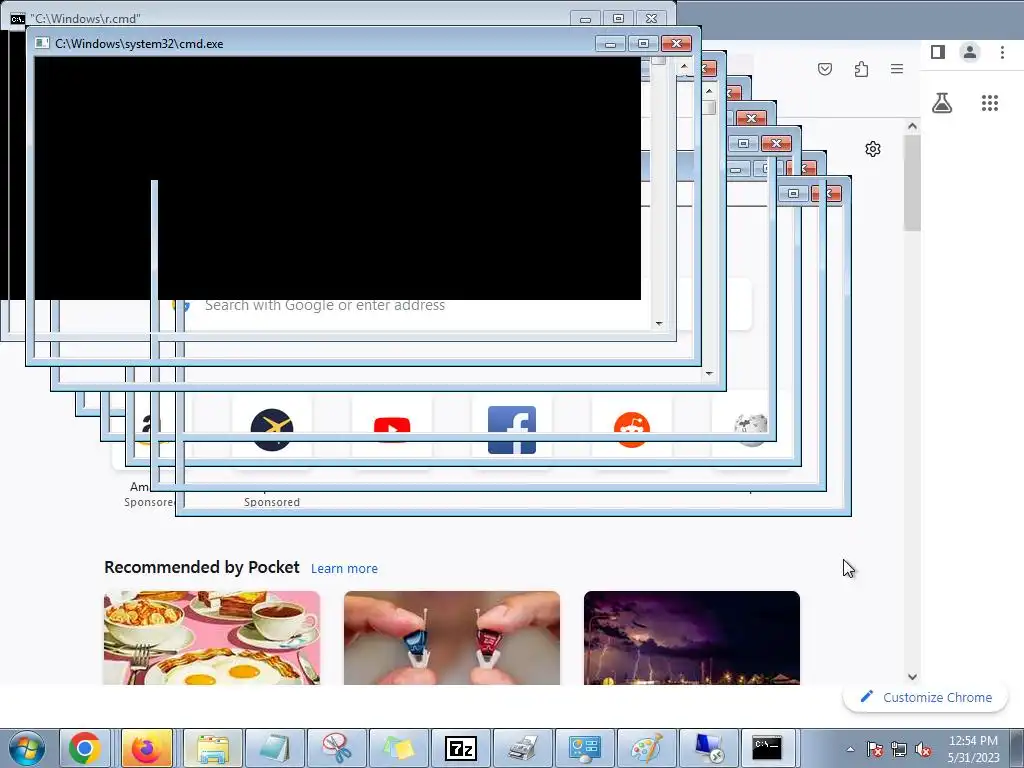The width and height of the screenshot is (1024, 768).
Task: Open the printer fax taskbar icon
Action: coord(522,748)
